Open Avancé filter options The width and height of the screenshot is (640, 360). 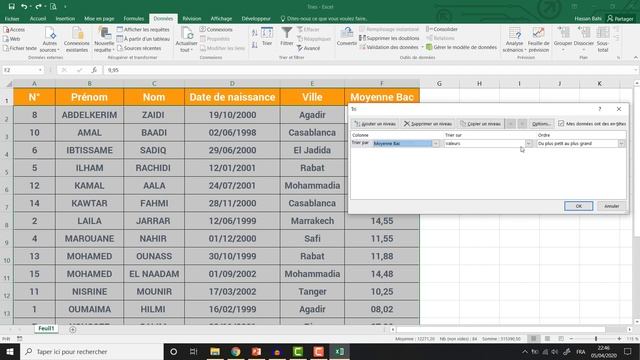point(309,48)
